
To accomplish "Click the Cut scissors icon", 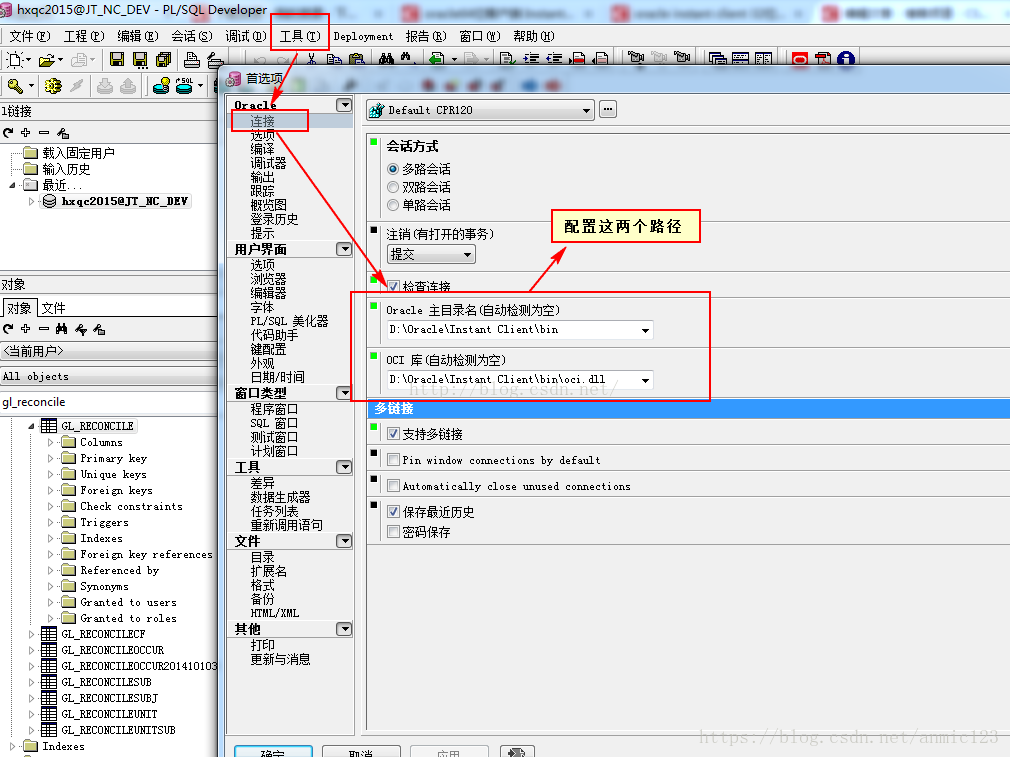I will coord(311,59).
